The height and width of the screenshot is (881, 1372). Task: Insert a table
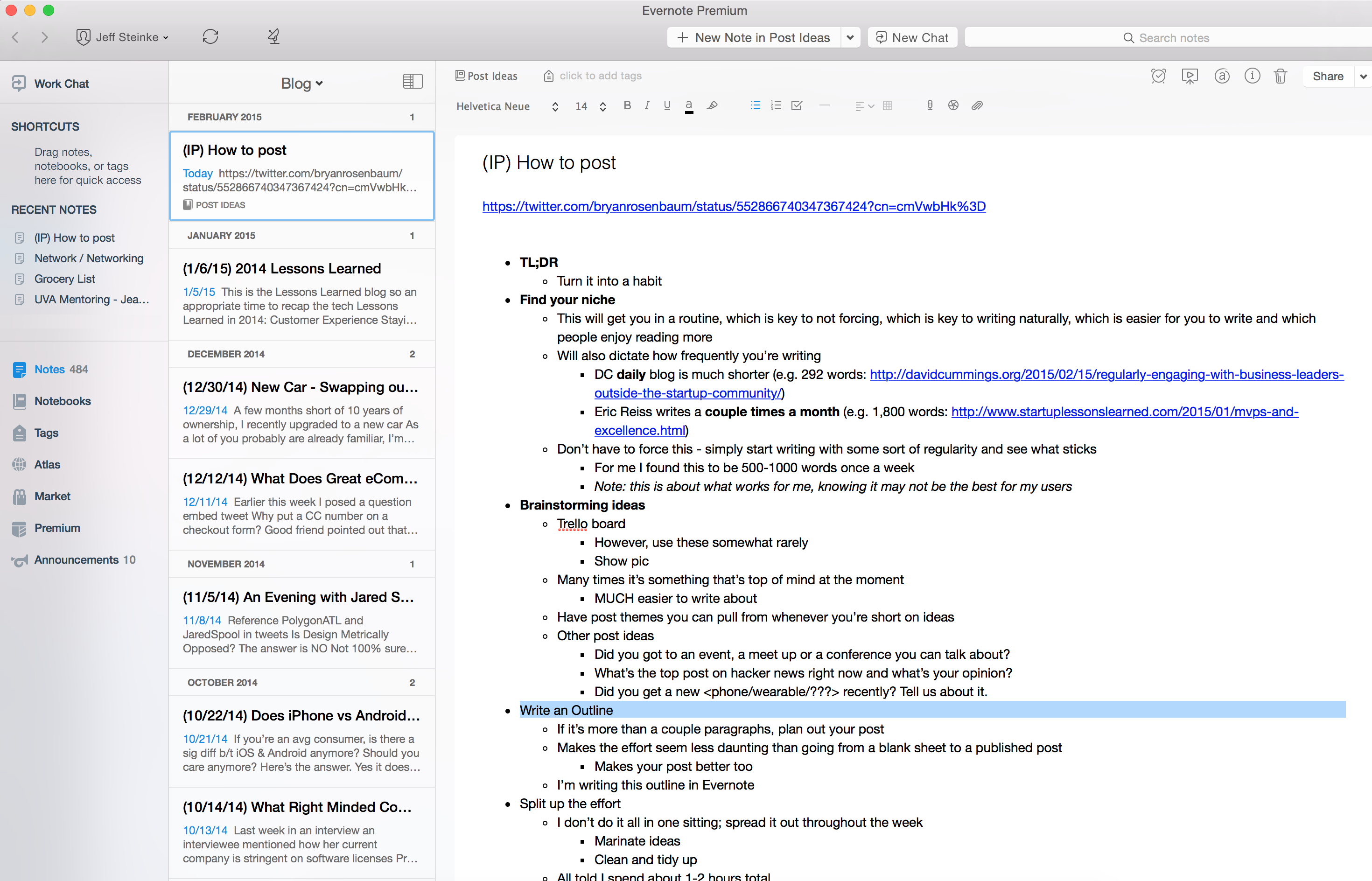click(x=888, y=106)
